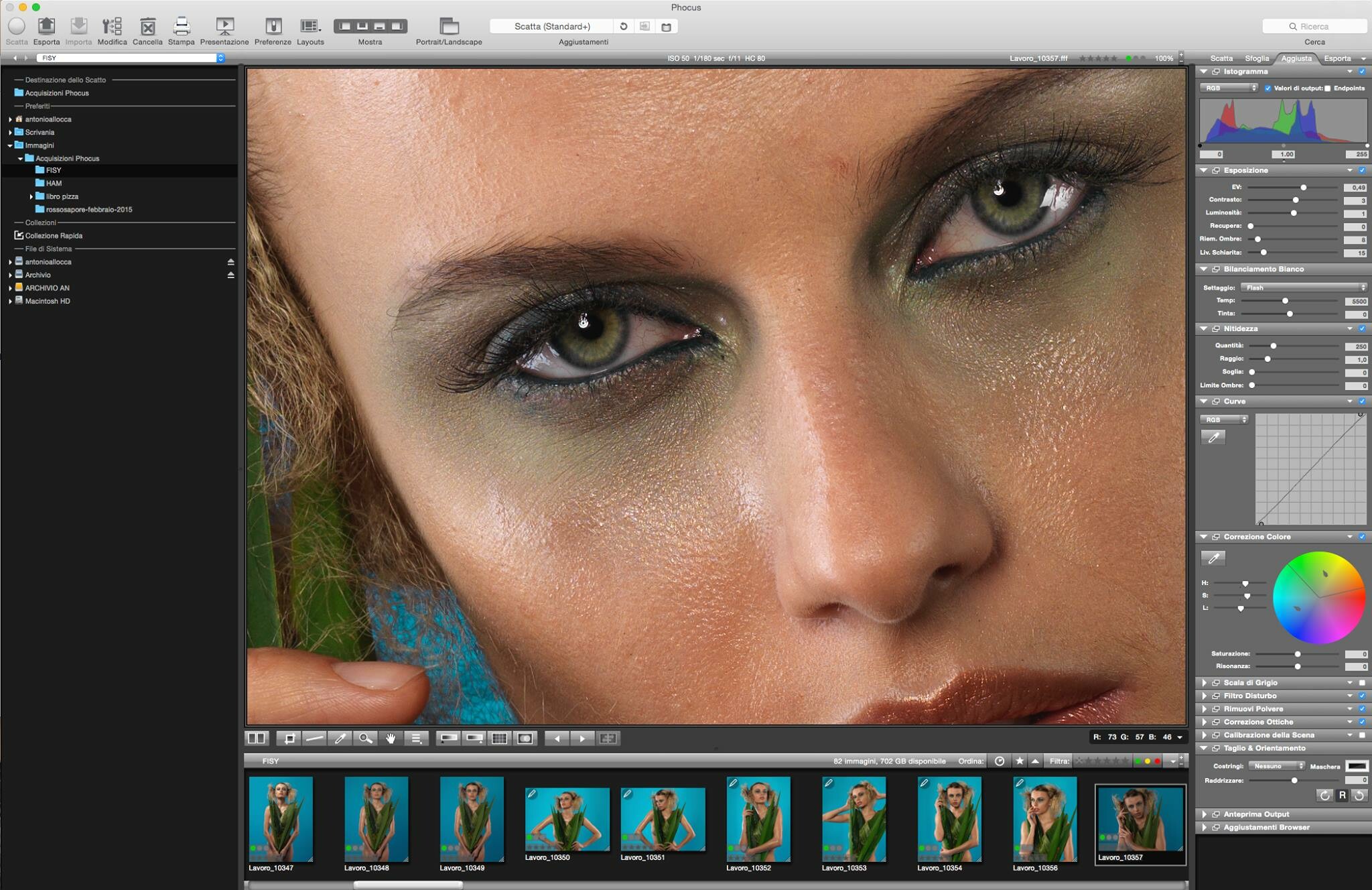Screen dimensions: 1372x890
Task: Open the Costringi Nessuno dropdown
Action: point(1276,766)
